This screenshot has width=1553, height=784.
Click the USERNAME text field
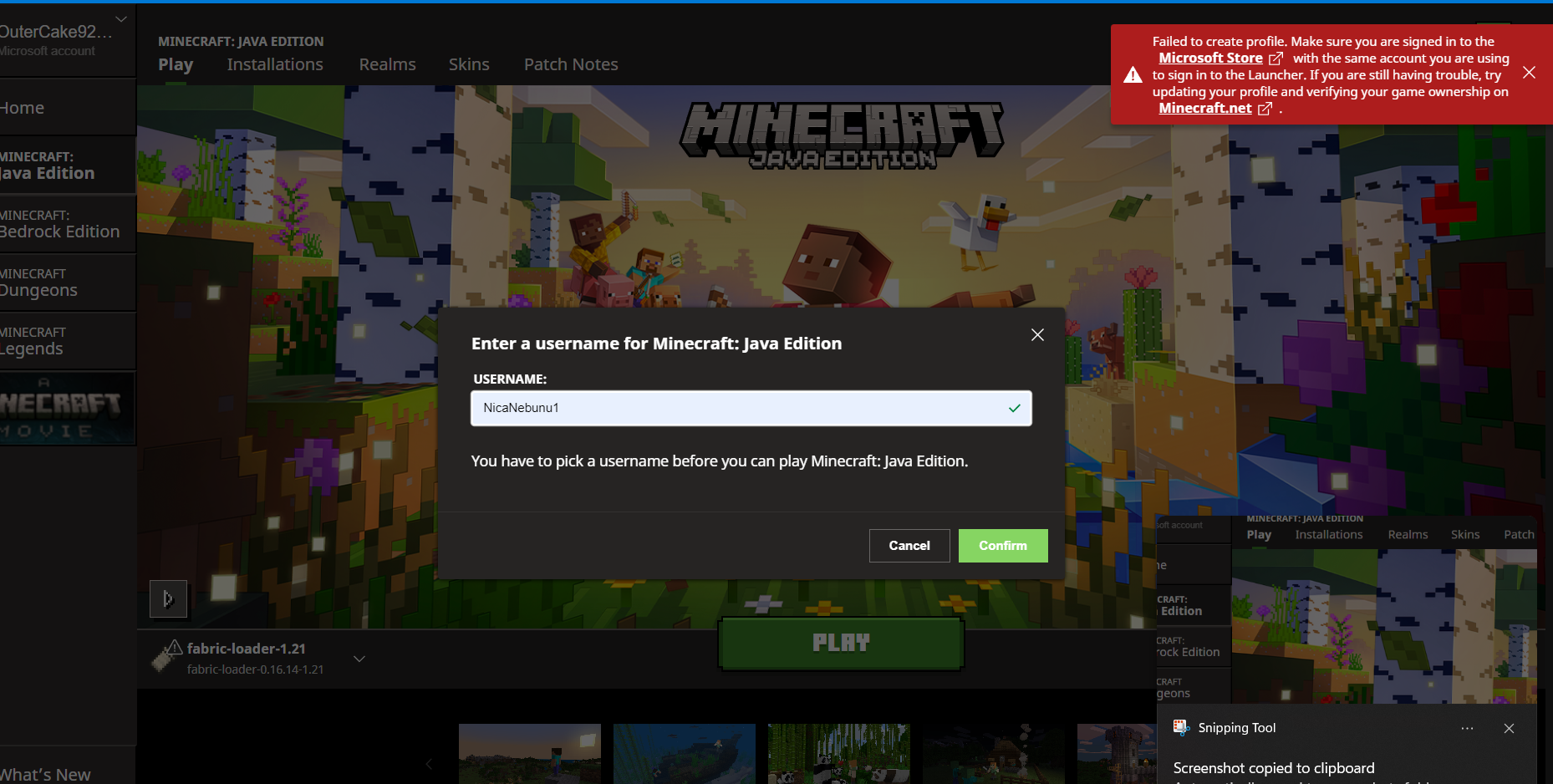point(751,408)
